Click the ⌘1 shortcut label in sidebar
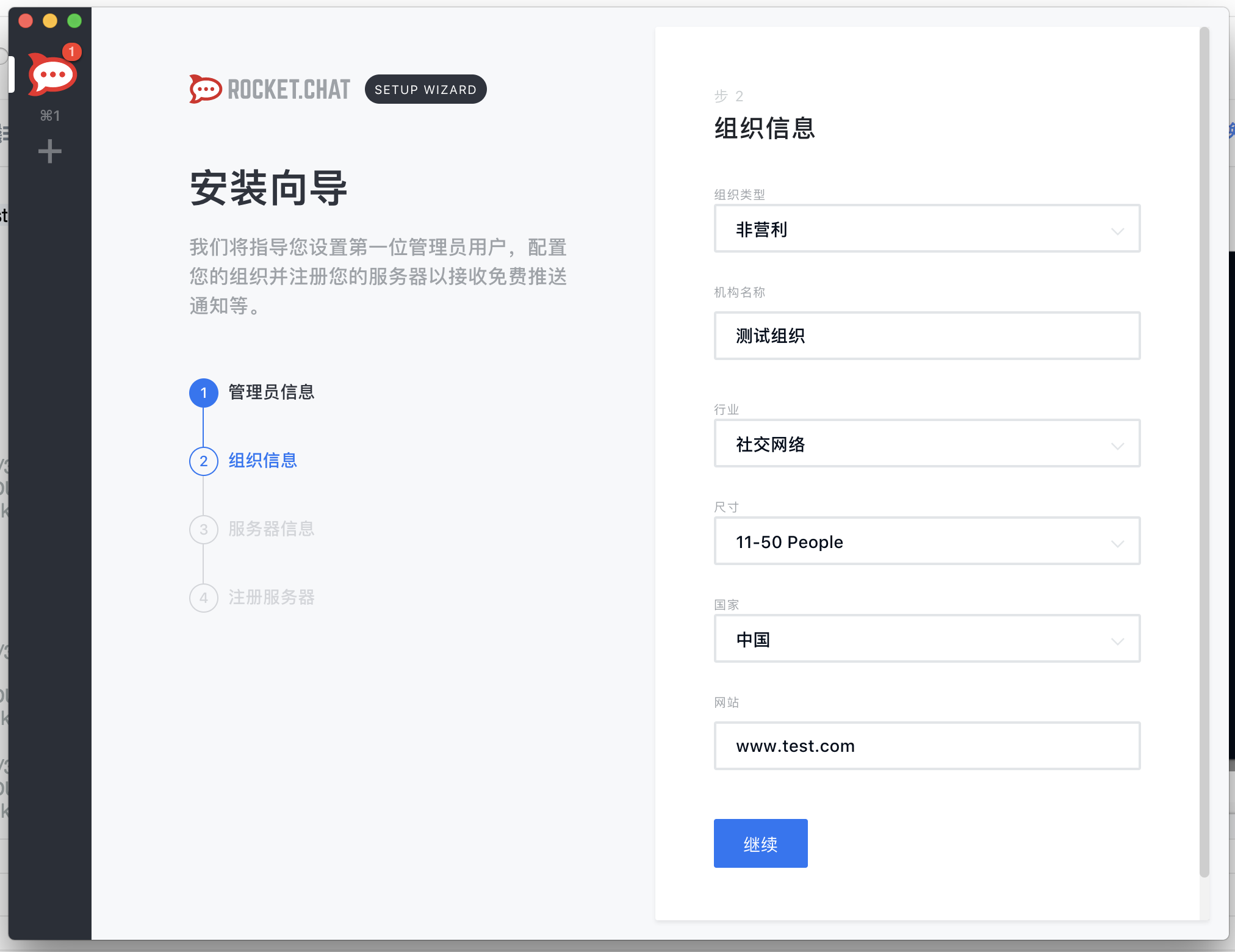 point(50,115)
